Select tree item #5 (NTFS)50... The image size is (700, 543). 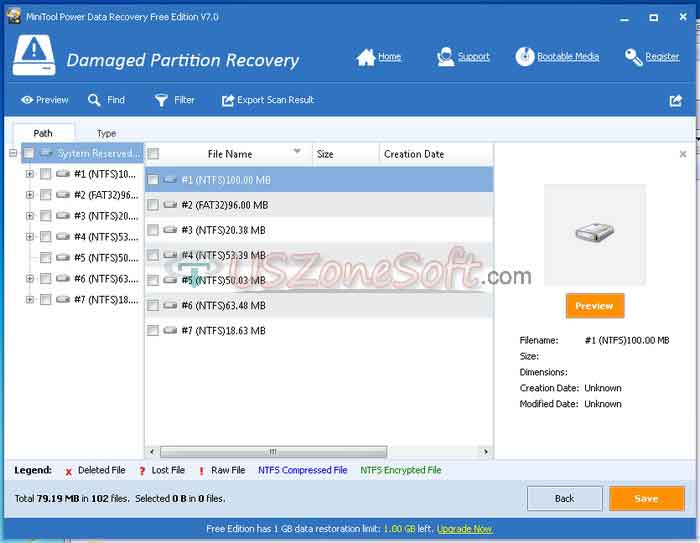(106, 258)
